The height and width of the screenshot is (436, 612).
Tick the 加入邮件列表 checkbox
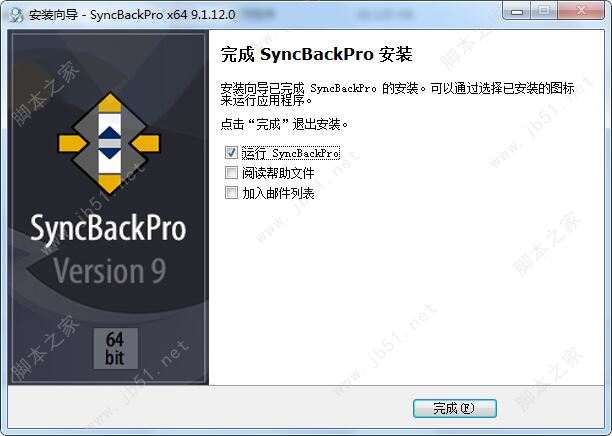click(231, 192)
